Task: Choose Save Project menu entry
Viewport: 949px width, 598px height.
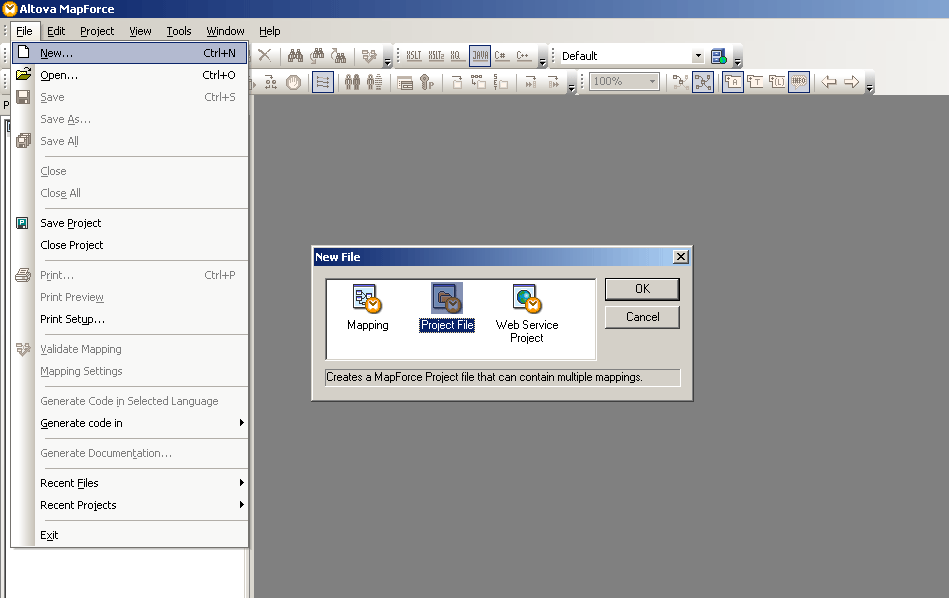Action: [130, 223]
